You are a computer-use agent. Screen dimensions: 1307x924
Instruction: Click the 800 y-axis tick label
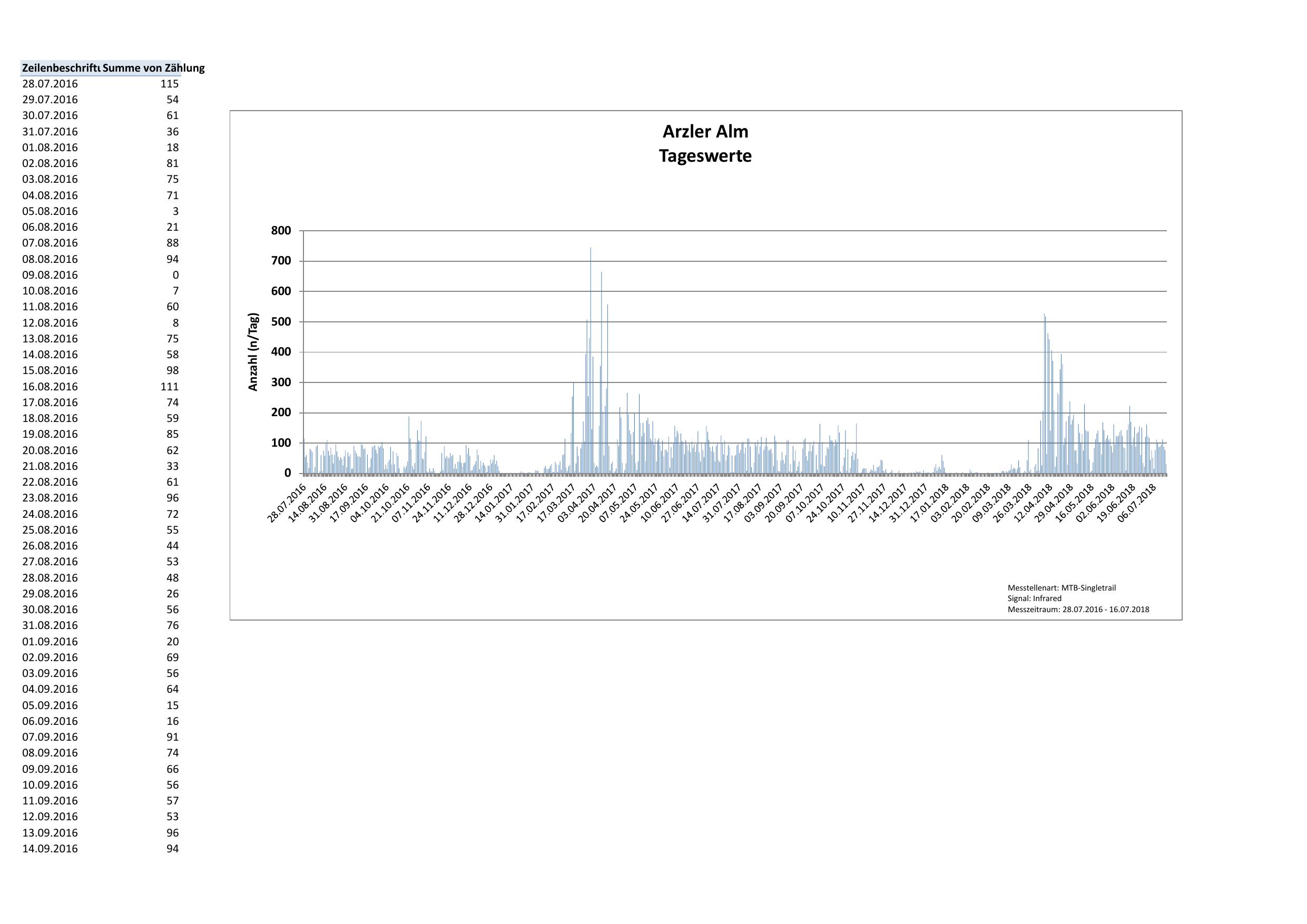click(x=281, y=231)
